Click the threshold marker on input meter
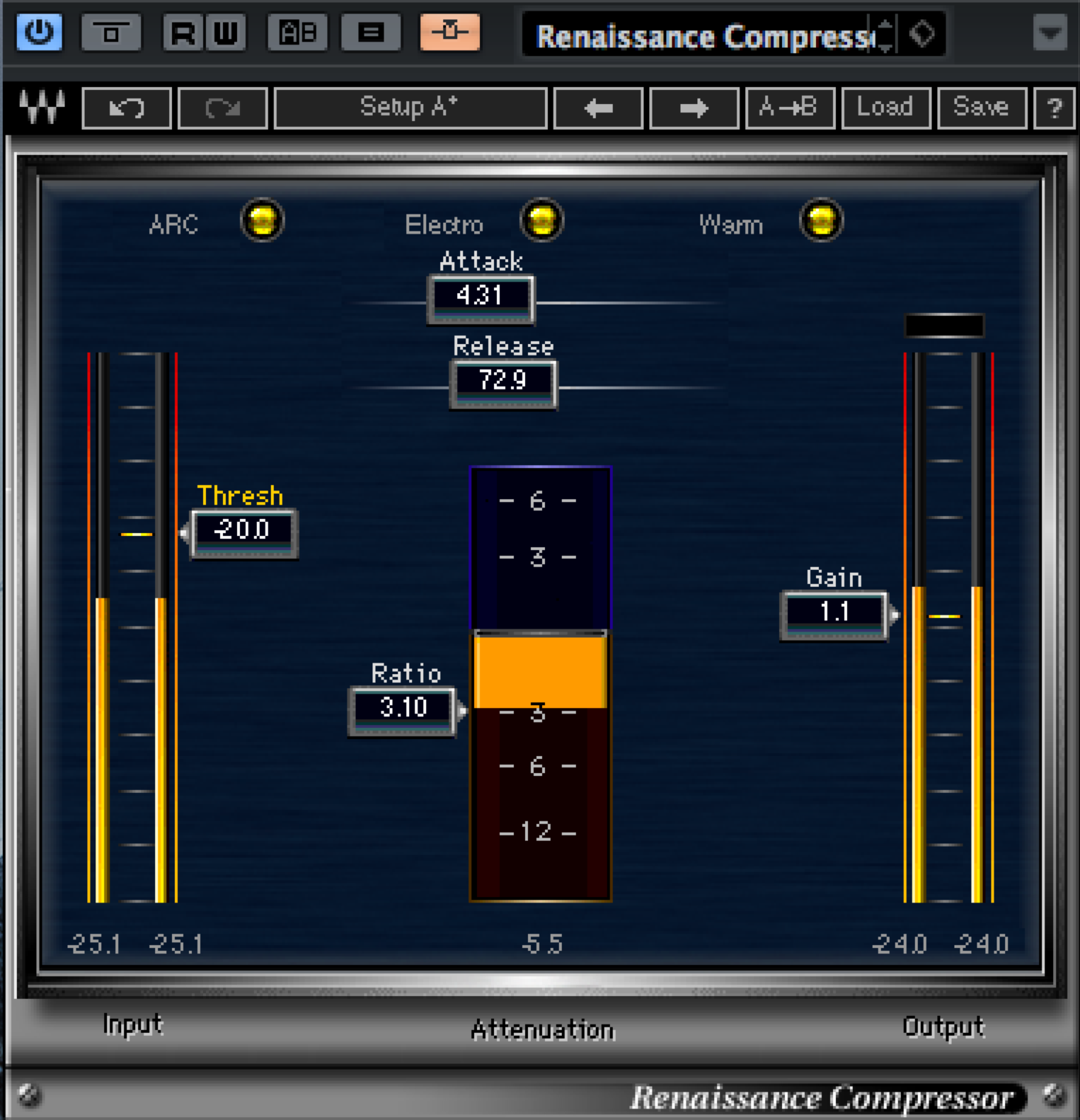 pos(137,534)
